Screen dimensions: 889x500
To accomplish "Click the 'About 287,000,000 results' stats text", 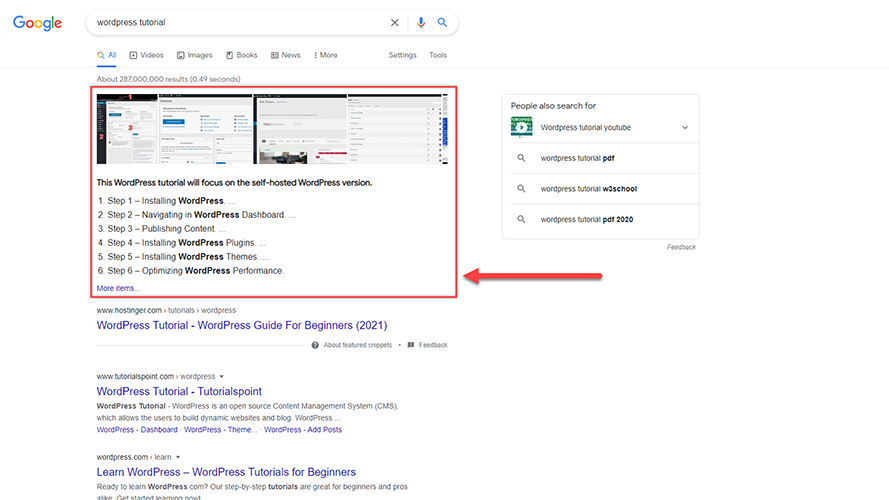I will click(x=168, y=79).
